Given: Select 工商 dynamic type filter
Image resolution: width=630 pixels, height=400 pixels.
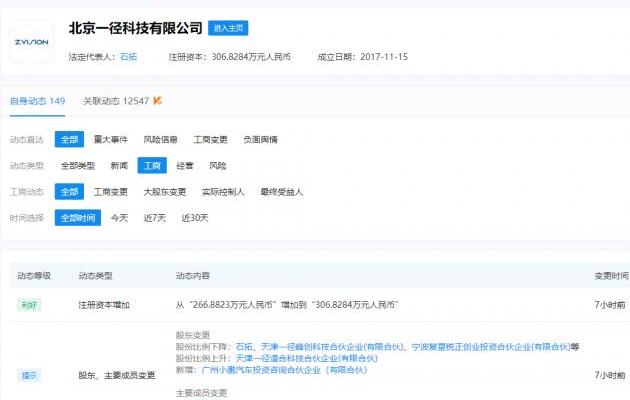Looking at the screenshot, I should tap(152, 165).
